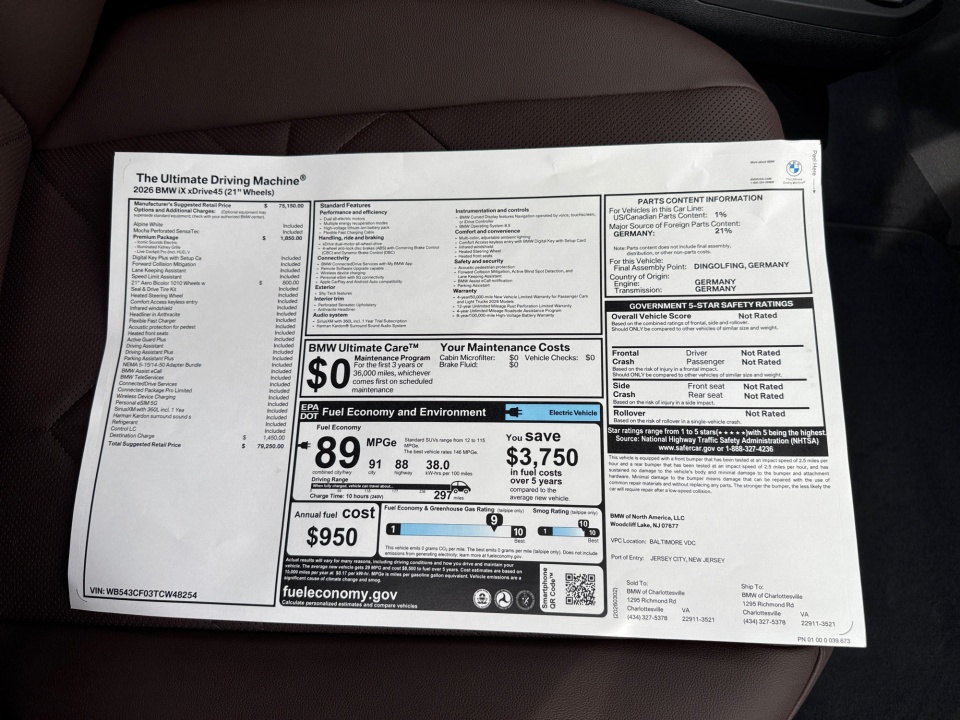Click the www.safercar.gov link
The image size is (960, 720).
pos(685,449)
